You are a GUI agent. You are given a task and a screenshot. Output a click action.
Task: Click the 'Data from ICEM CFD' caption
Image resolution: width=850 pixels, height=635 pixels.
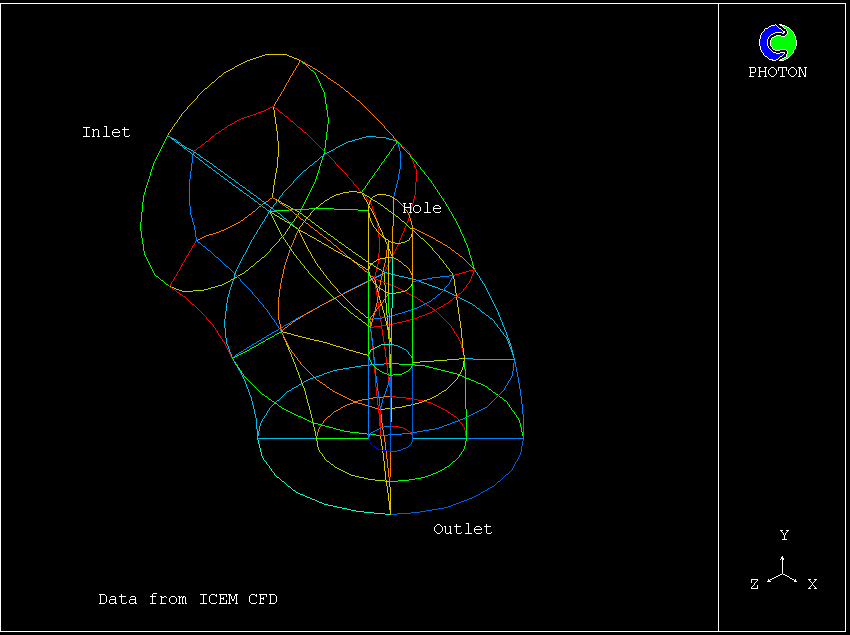(188, 599)
